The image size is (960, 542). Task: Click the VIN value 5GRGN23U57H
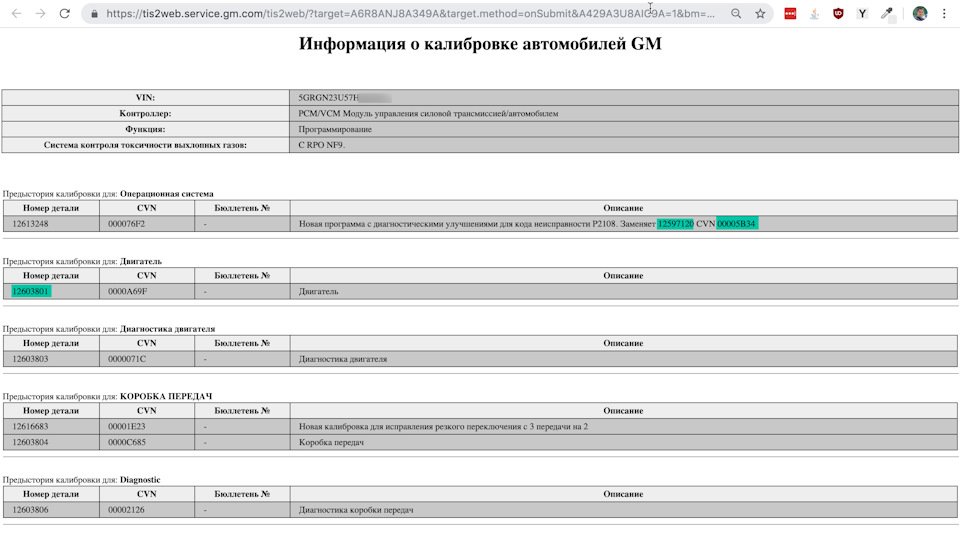329,97
